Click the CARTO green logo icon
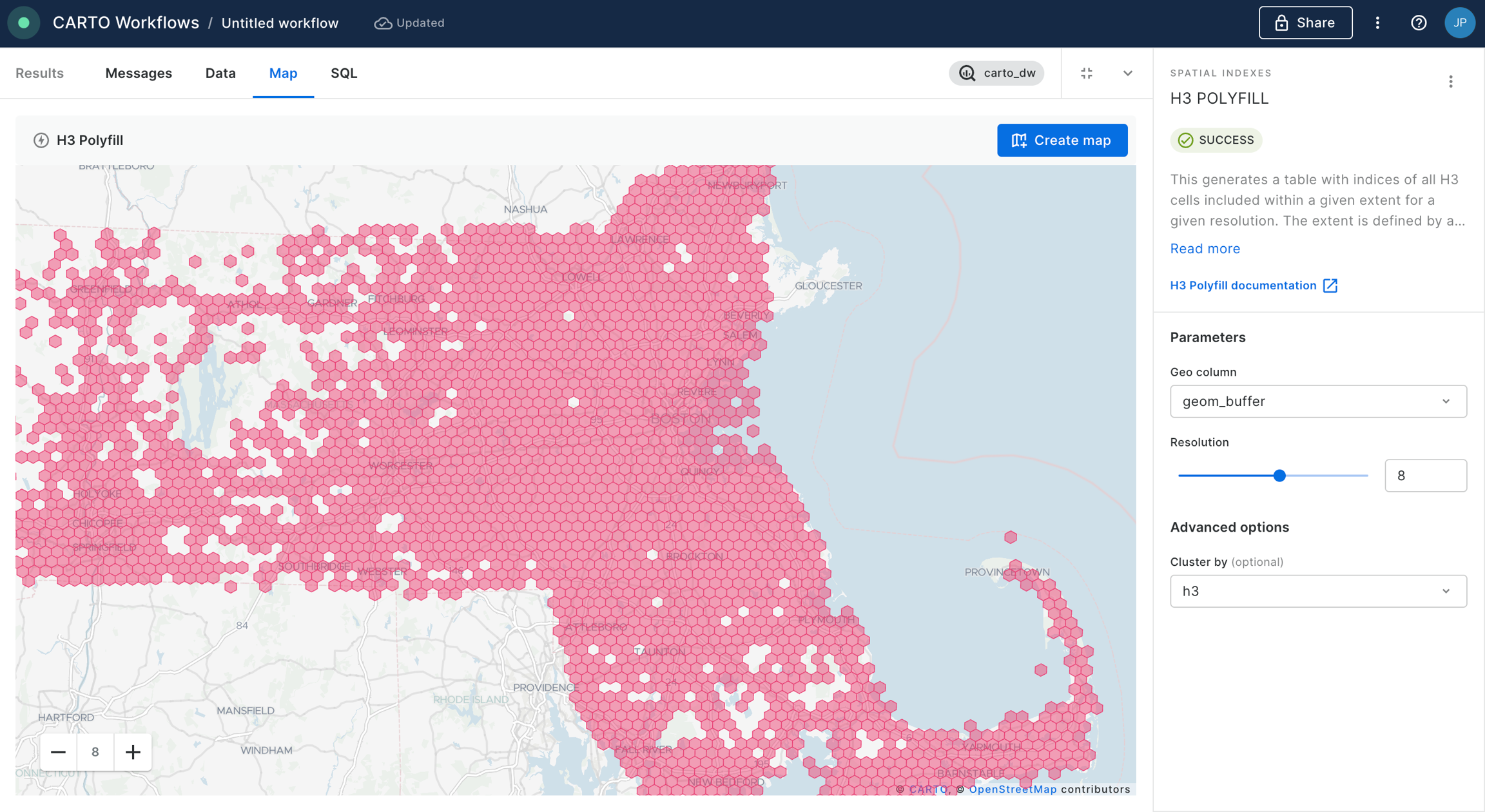1485x812 pixels. (x=24, y=23)
